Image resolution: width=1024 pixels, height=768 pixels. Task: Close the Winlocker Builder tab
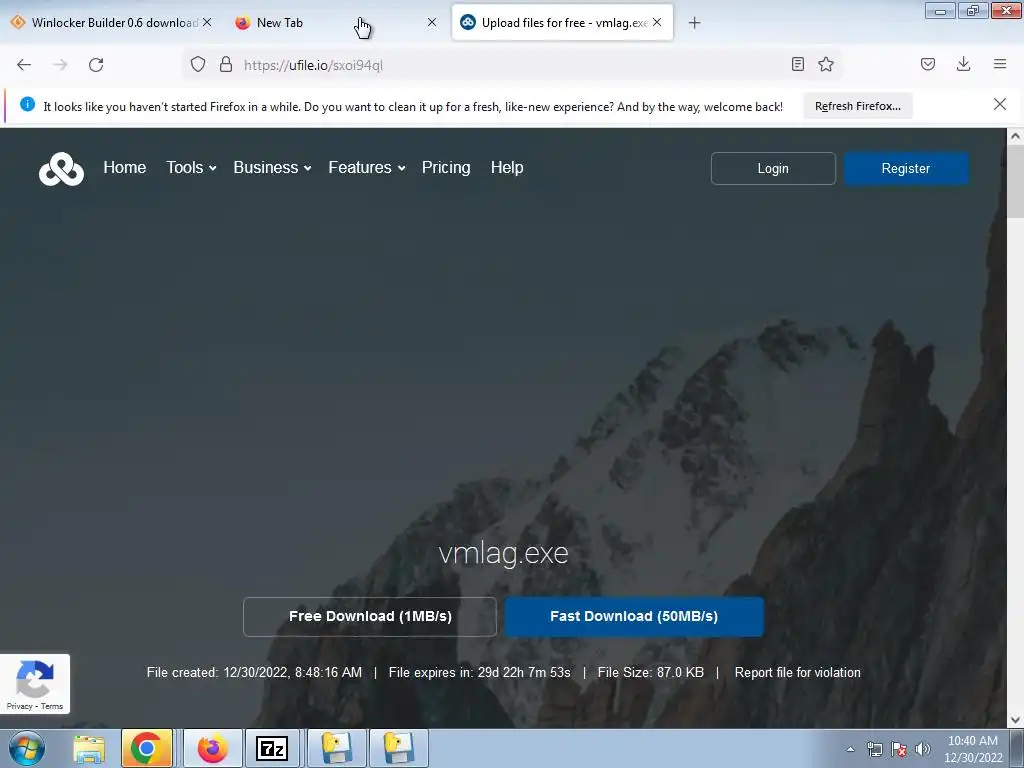tap(207, 22)
